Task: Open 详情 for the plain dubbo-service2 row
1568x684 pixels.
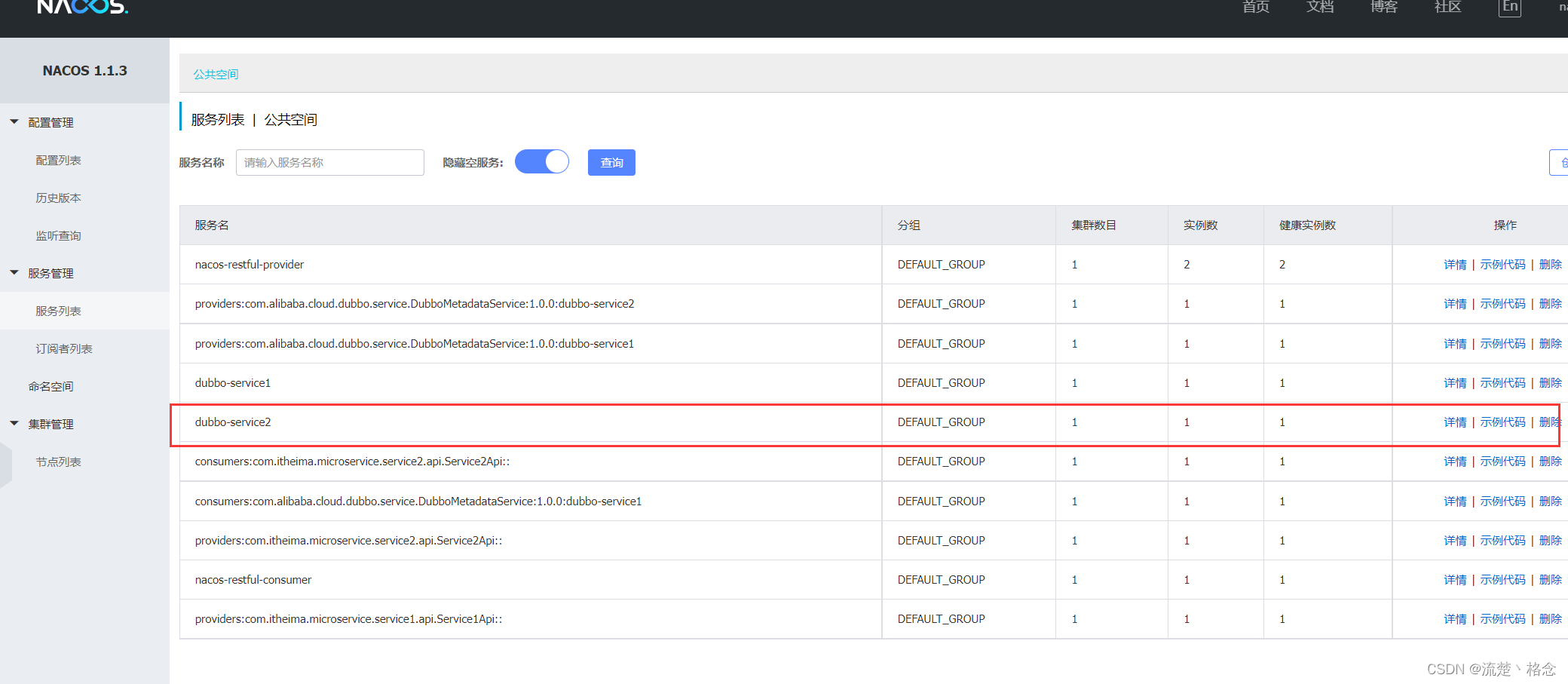Action: pos(1455,422)
